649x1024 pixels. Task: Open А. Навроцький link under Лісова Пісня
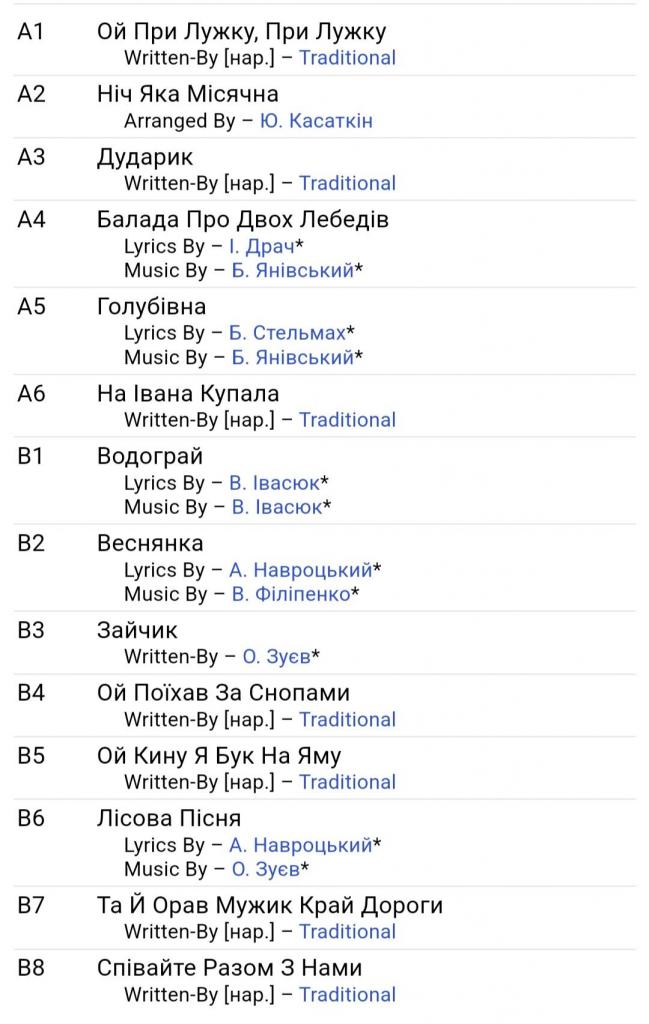[300, 845]
